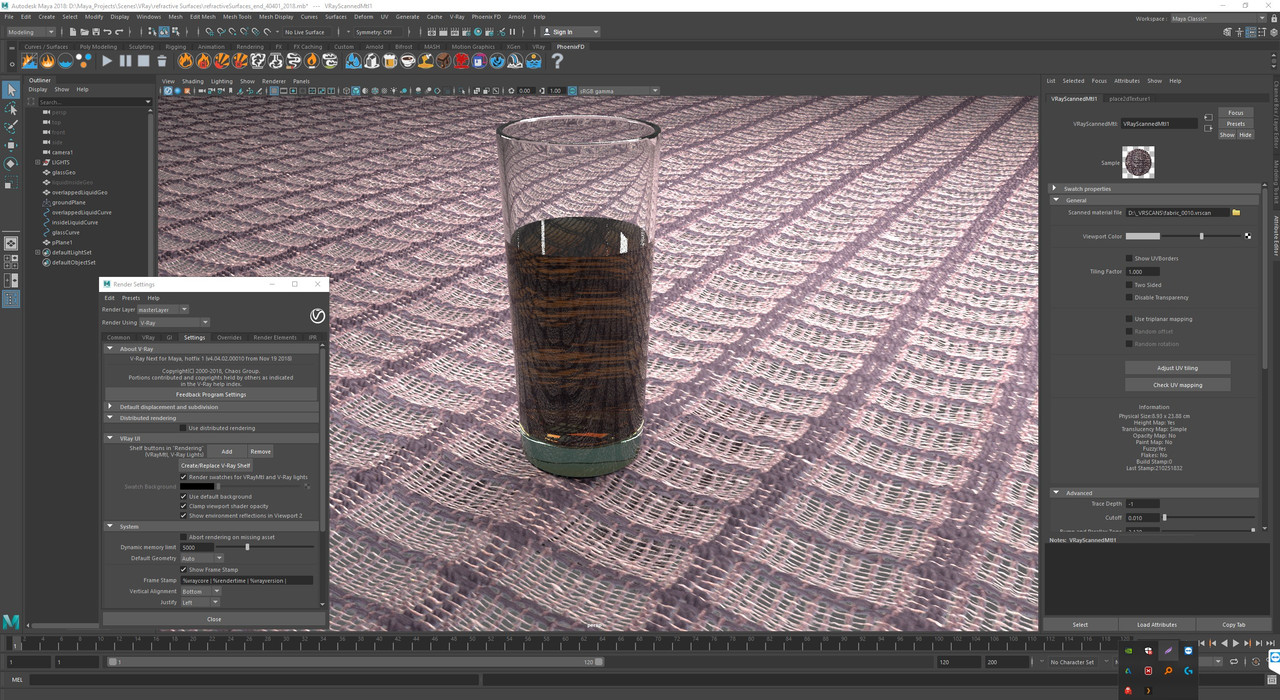1280x700 pixels.
Task: Click the magnifier icon in system tray
Action: pos(1168,671)
